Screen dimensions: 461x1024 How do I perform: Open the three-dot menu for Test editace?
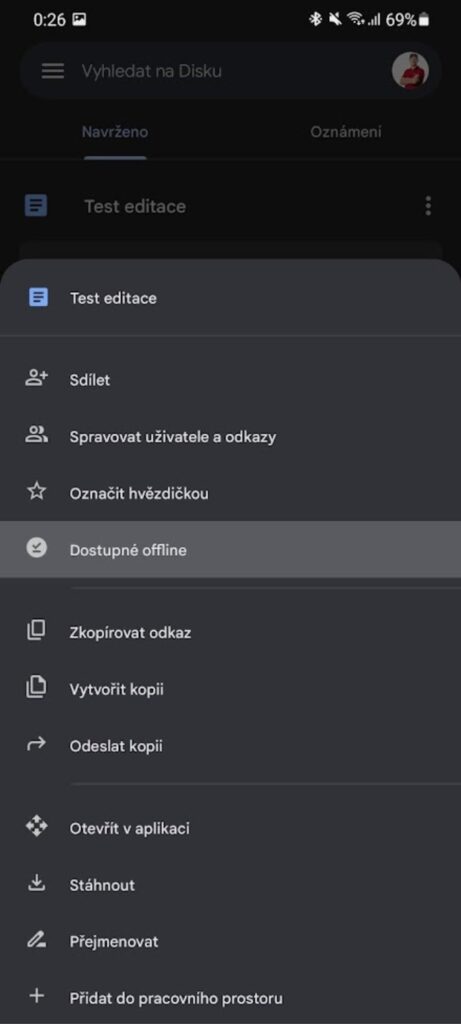(x=428, y=206)
